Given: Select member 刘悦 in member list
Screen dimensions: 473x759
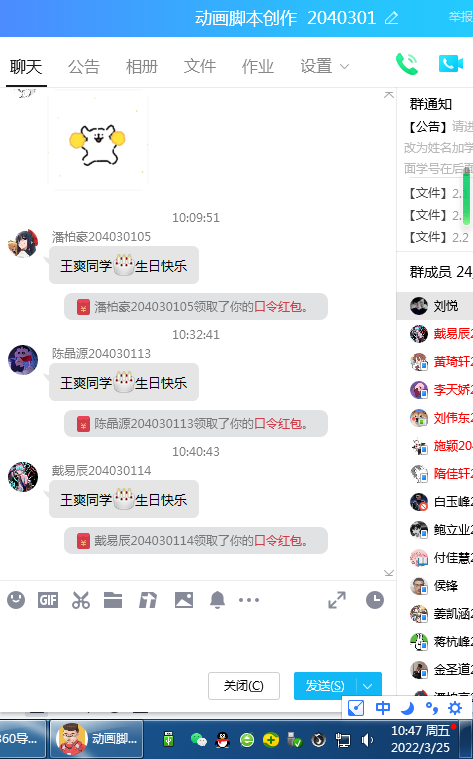Looking at the screenshot, I should [435, 306].
